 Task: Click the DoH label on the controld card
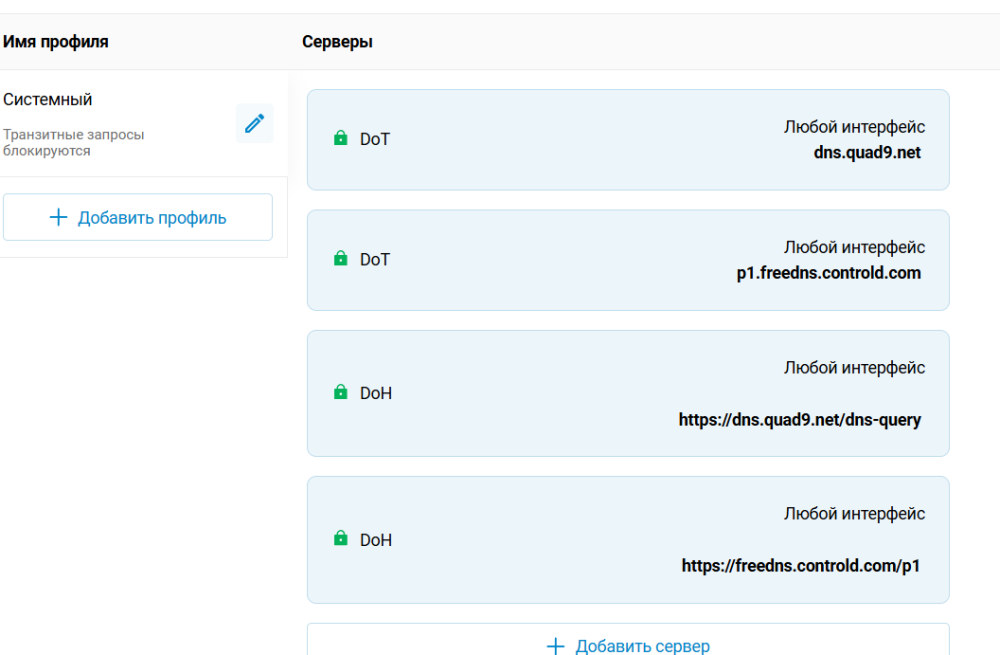(x=376, y=540)
